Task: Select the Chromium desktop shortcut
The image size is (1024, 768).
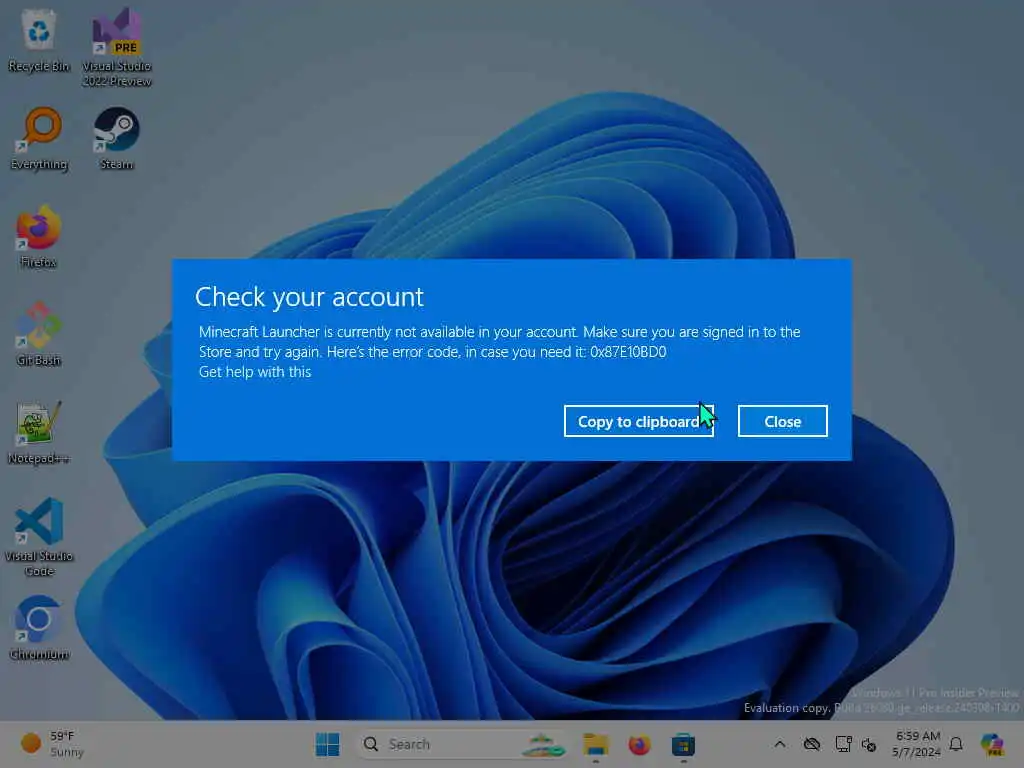Action: (x=39, y=628)
